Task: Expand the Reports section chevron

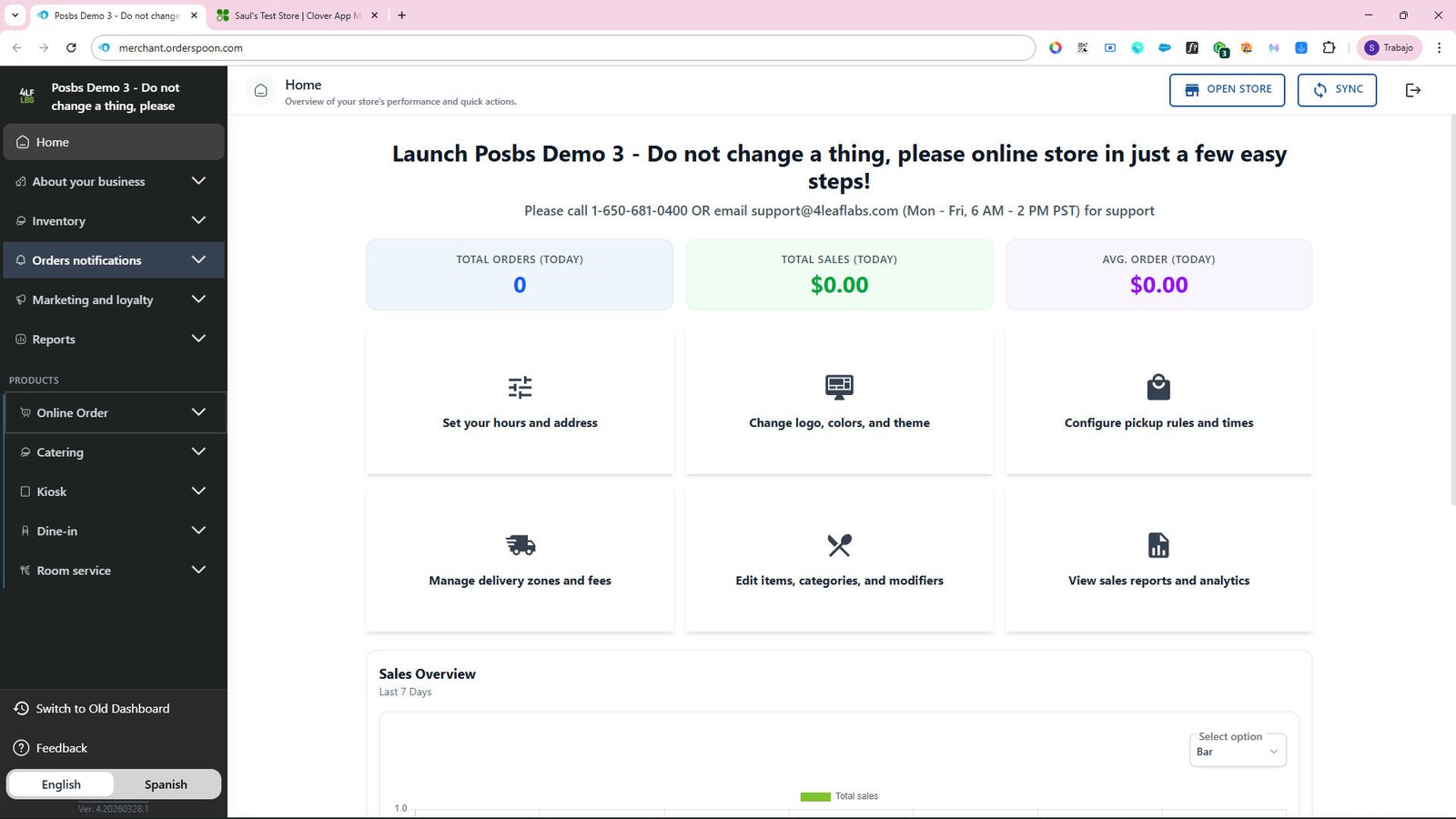Action: click(198, 339)
